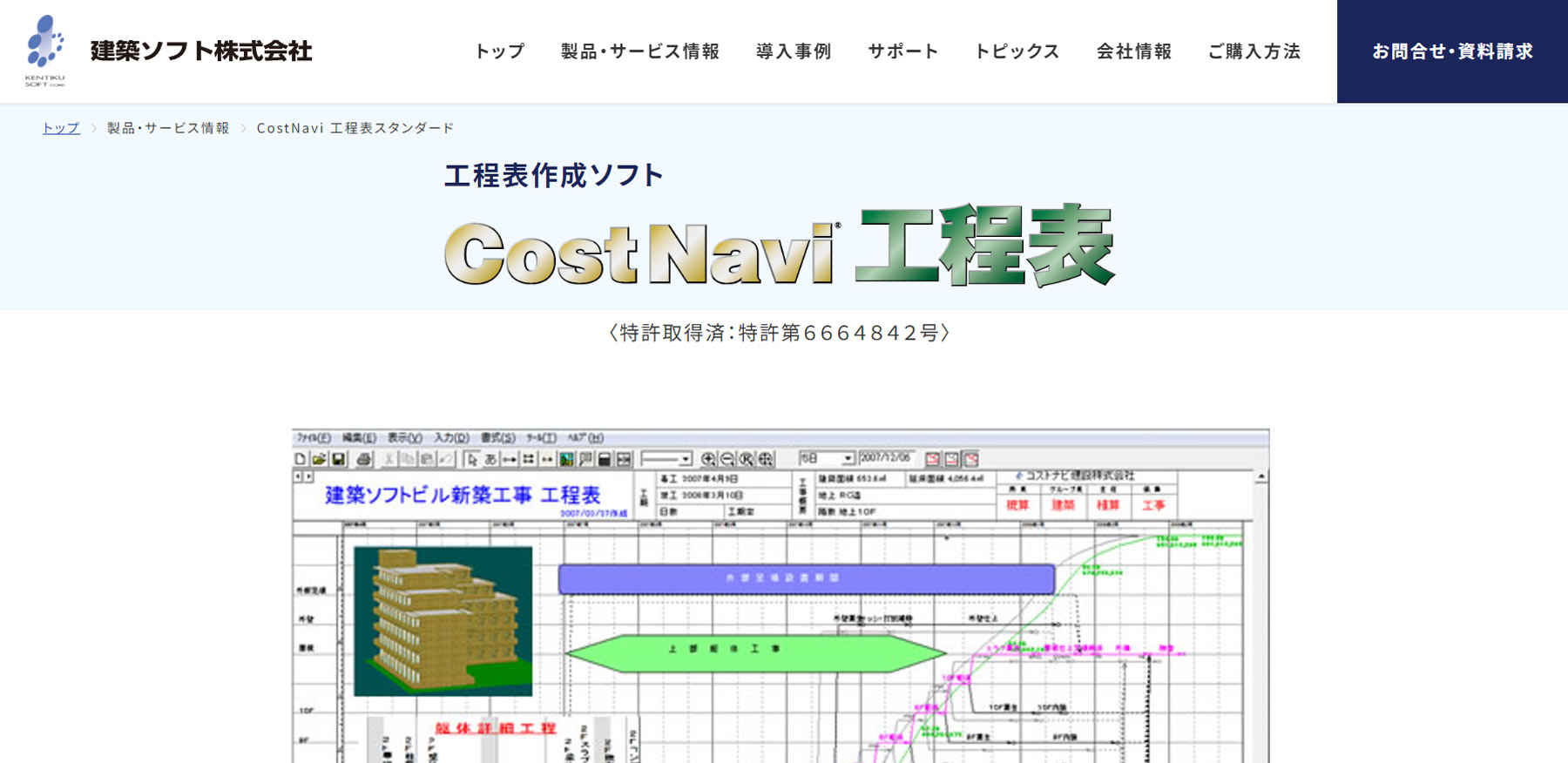Open the トピックス navigation item
The image size is (1568, 763).
tap(1017, 51)
